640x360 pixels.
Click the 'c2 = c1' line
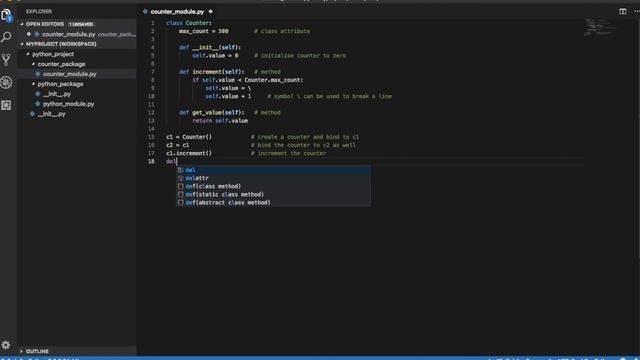click(178, 145)
